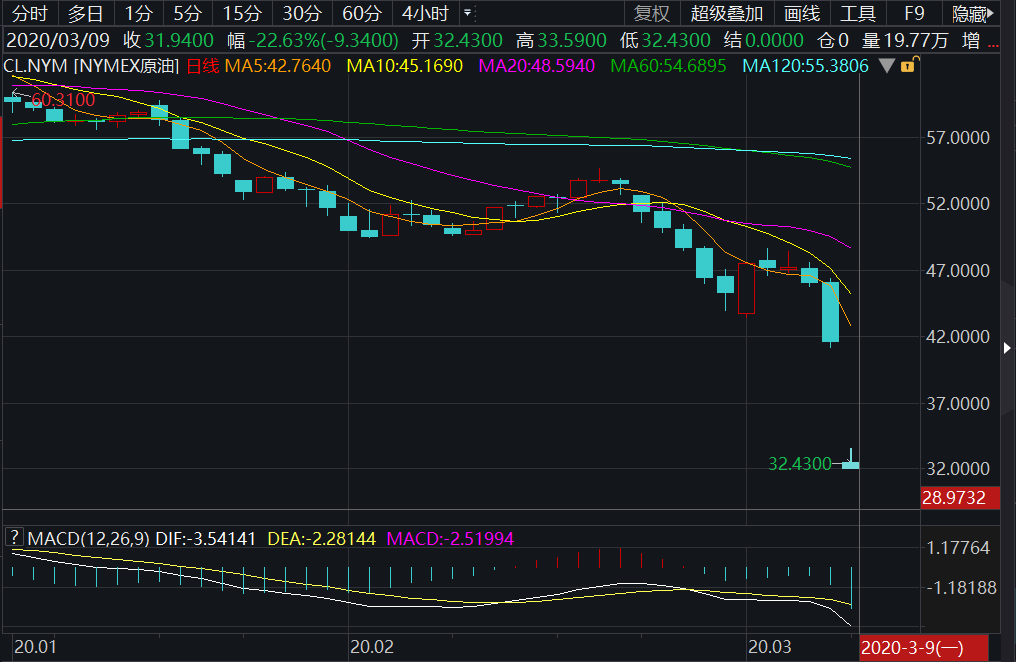This screenshot has height=662, width=1016.
Task: Click the 复权 adjustment button
Action: [652, 13]
